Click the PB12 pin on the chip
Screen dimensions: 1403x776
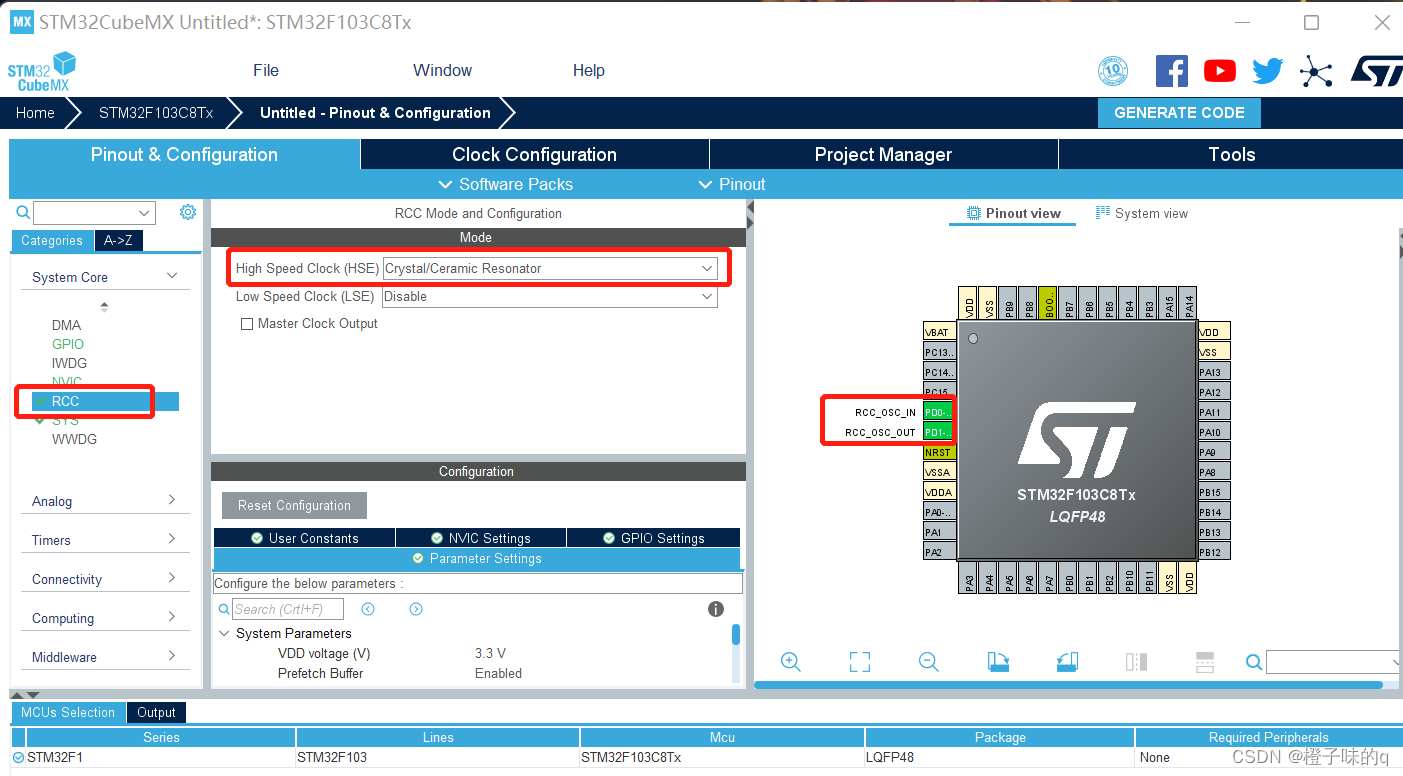click(1213, 552)
